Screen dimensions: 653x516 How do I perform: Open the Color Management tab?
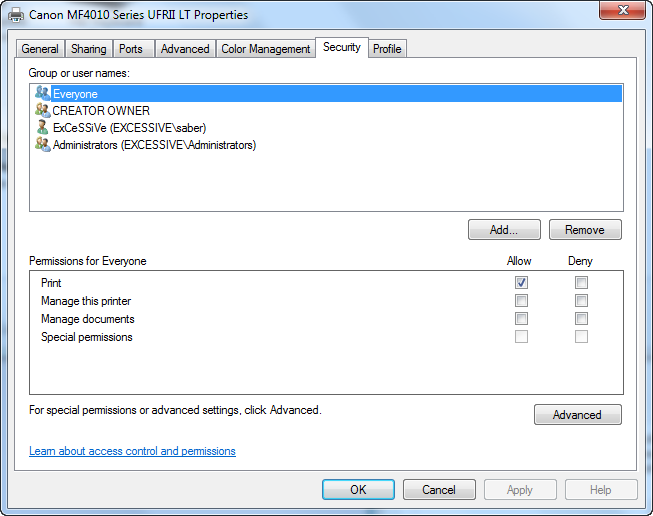coord(266,49)
